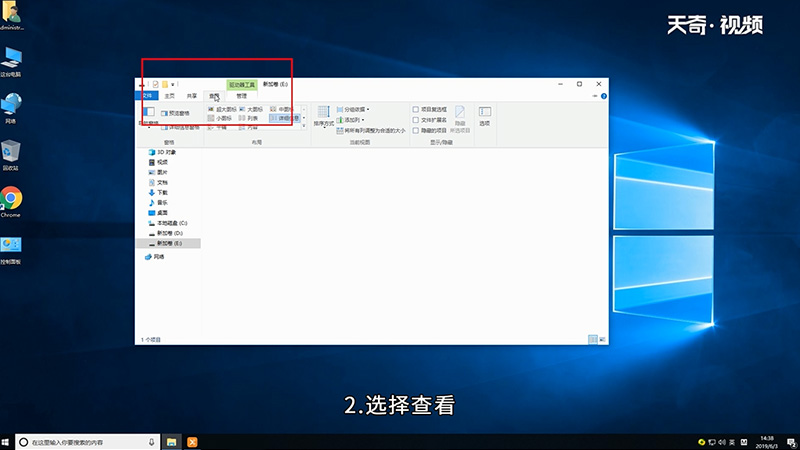Collapse the ribbon using the chevron
The width and height of the screenshot is (800, 450).
(594, 96)
